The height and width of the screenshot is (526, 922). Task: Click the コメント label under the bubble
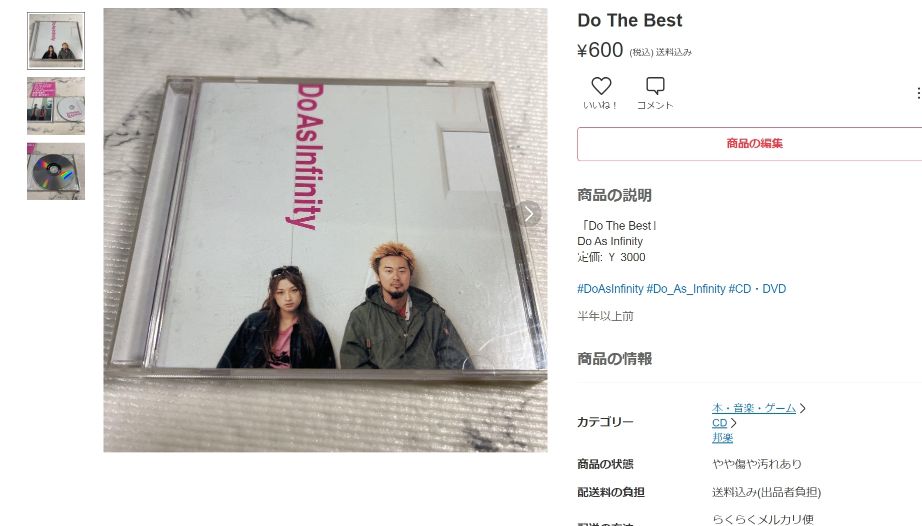[x=655, y=105]
